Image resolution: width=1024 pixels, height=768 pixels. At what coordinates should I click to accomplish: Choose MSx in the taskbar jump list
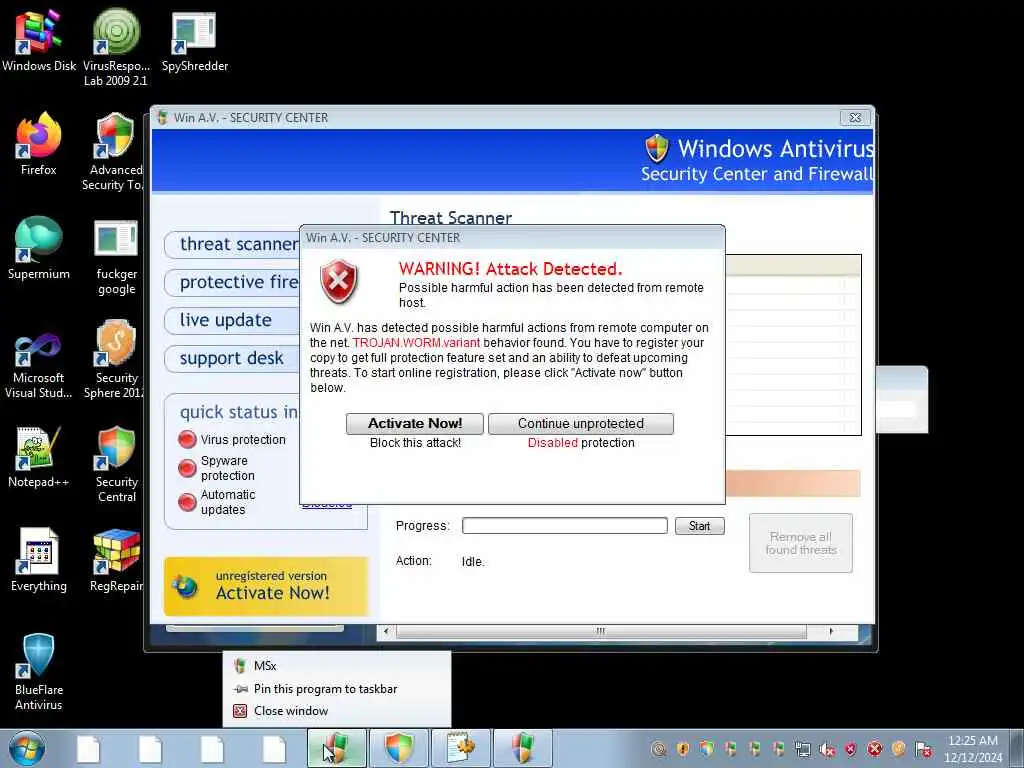[x=337, y=666]
